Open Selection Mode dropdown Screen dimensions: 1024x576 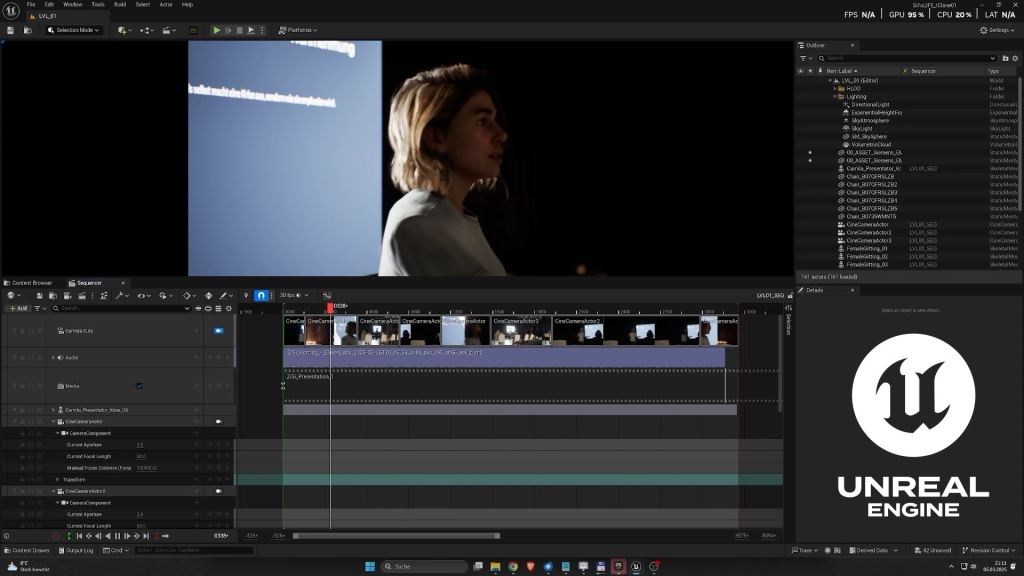tap(73, 30)
